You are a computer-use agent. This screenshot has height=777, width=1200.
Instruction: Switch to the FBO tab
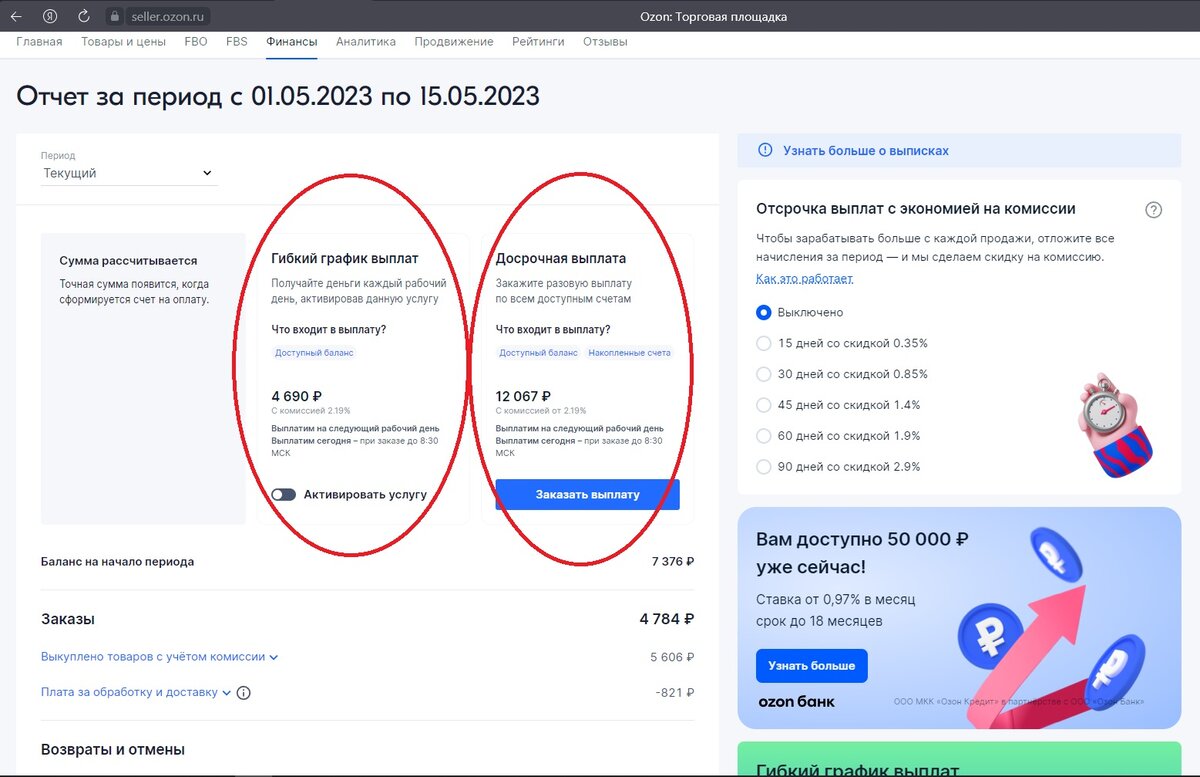click(x=196, y=42)
